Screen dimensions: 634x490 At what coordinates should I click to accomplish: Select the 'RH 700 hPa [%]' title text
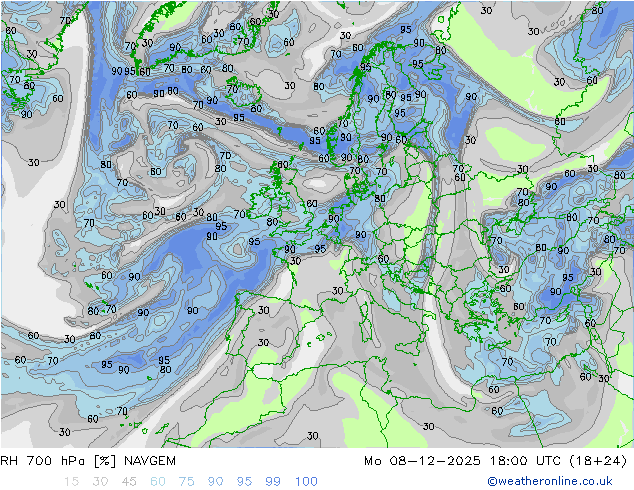click(58, 461)
